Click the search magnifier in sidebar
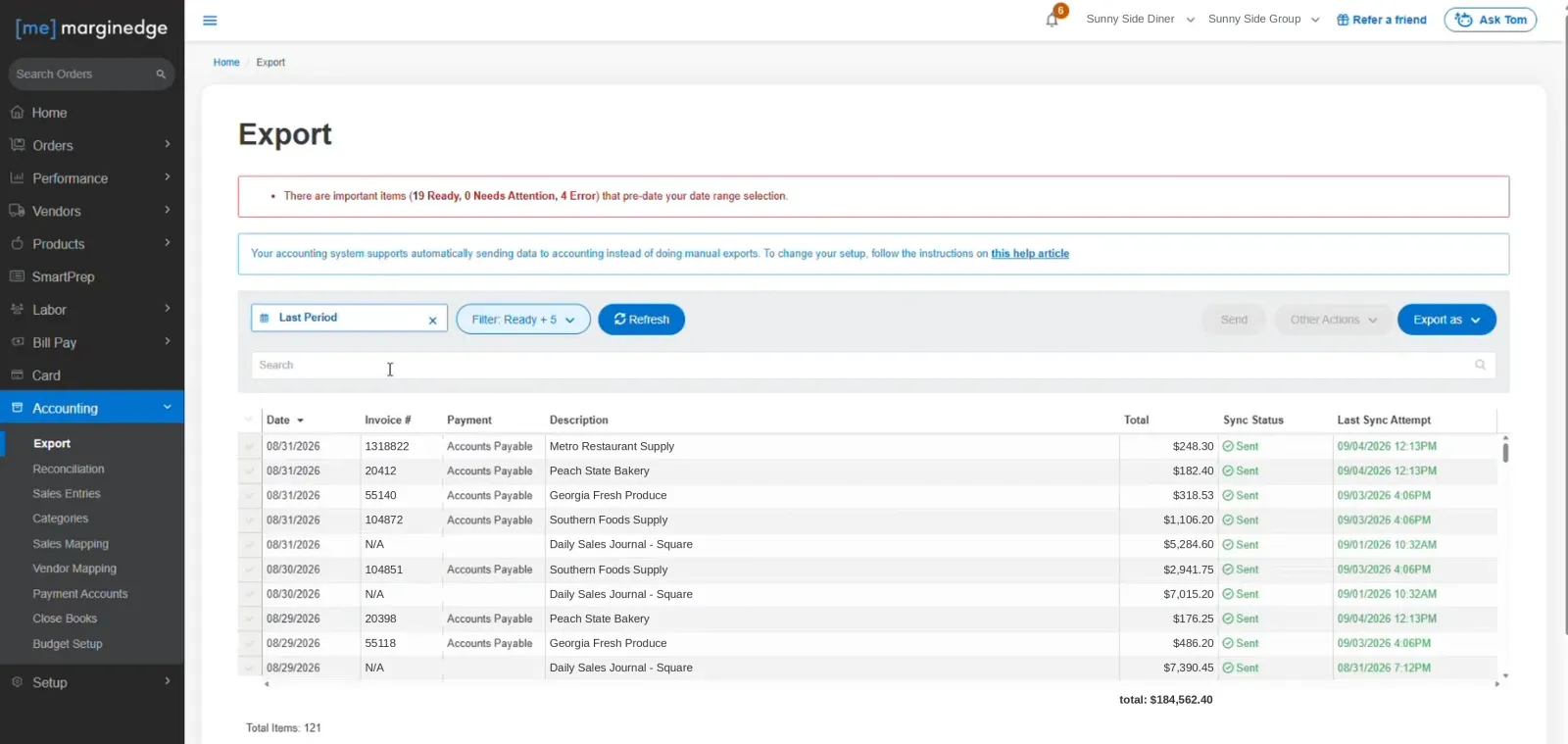 click(161, 74)
